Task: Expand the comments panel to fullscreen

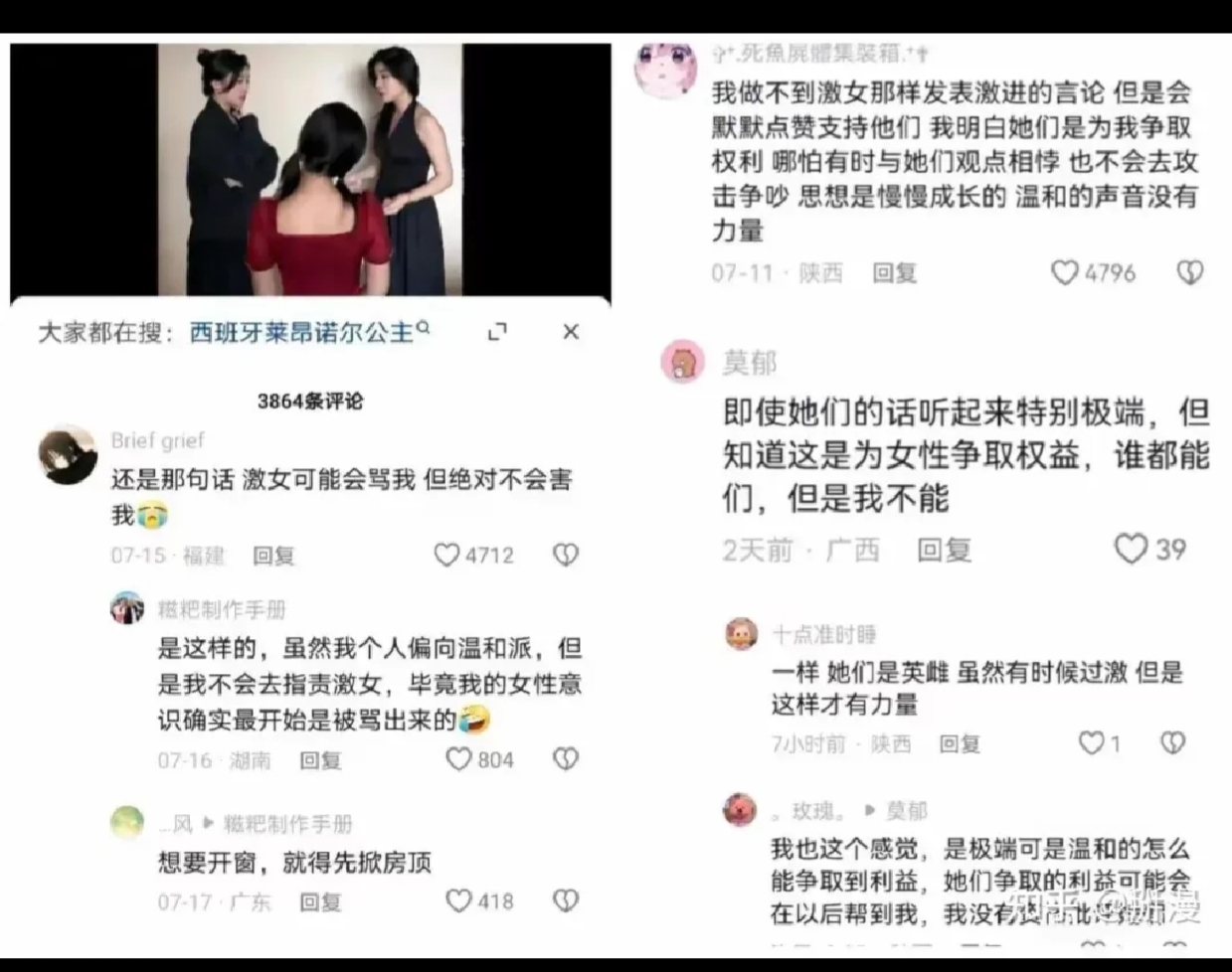Action: [x=498, y=332]
